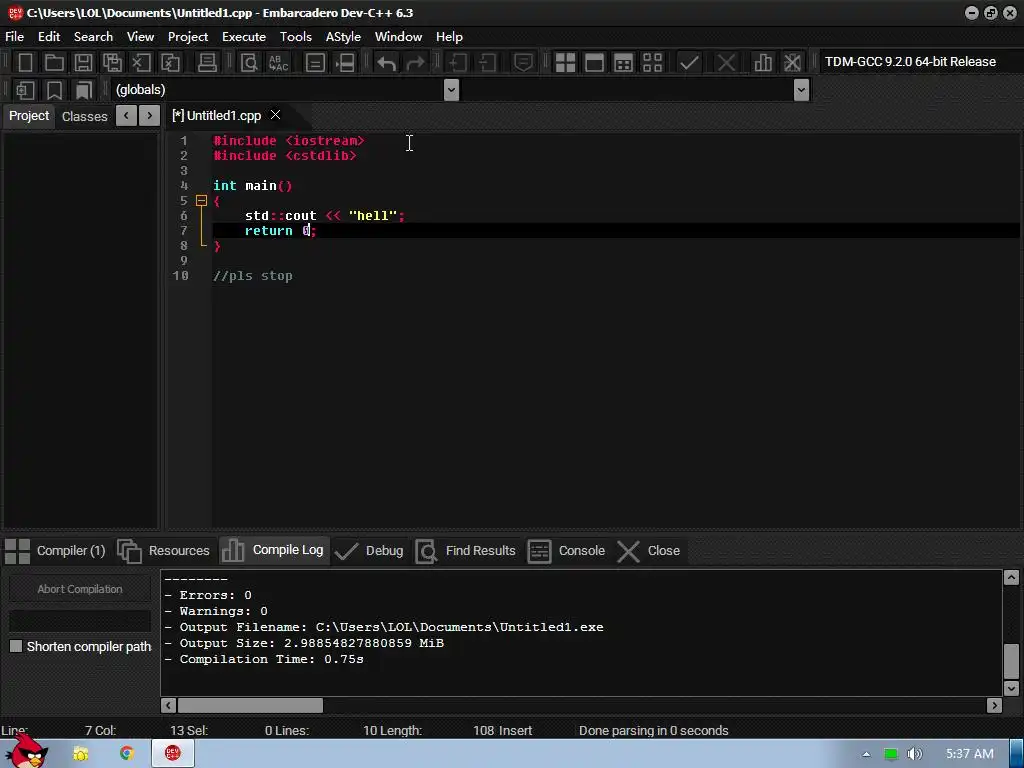Open Replace with AB-AC toolbar icon
Viewport: 1024px width, 768px height.
[x=278, y=62]
